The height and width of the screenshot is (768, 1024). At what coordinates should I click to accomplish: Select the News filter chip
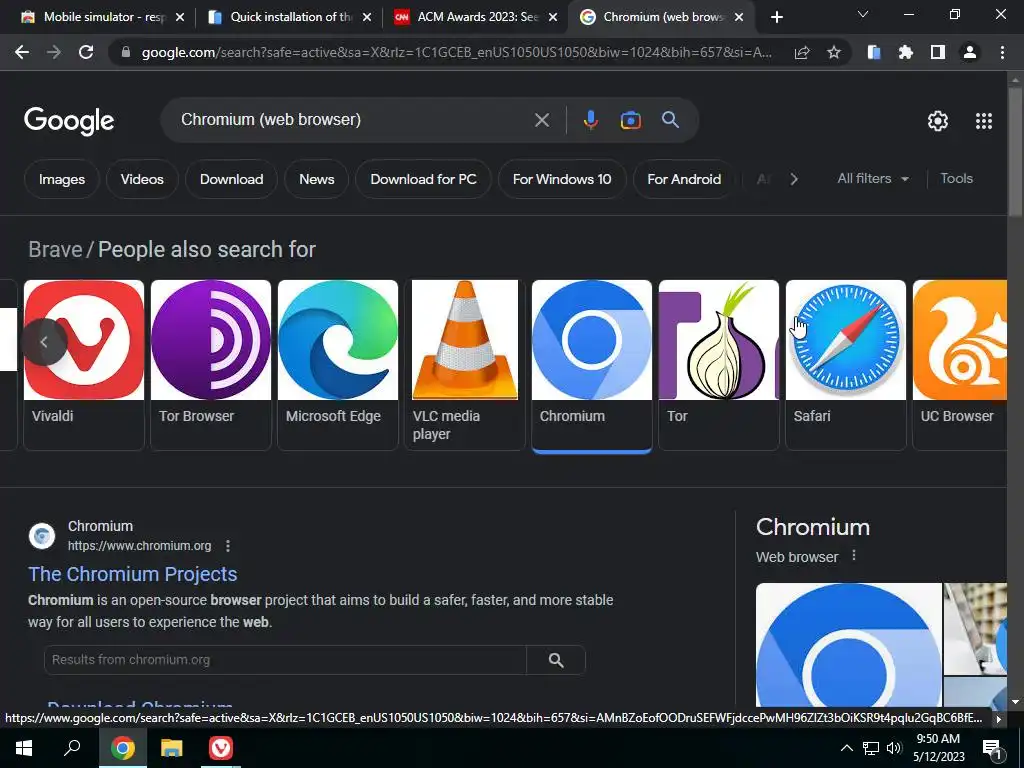click(317, 179)
